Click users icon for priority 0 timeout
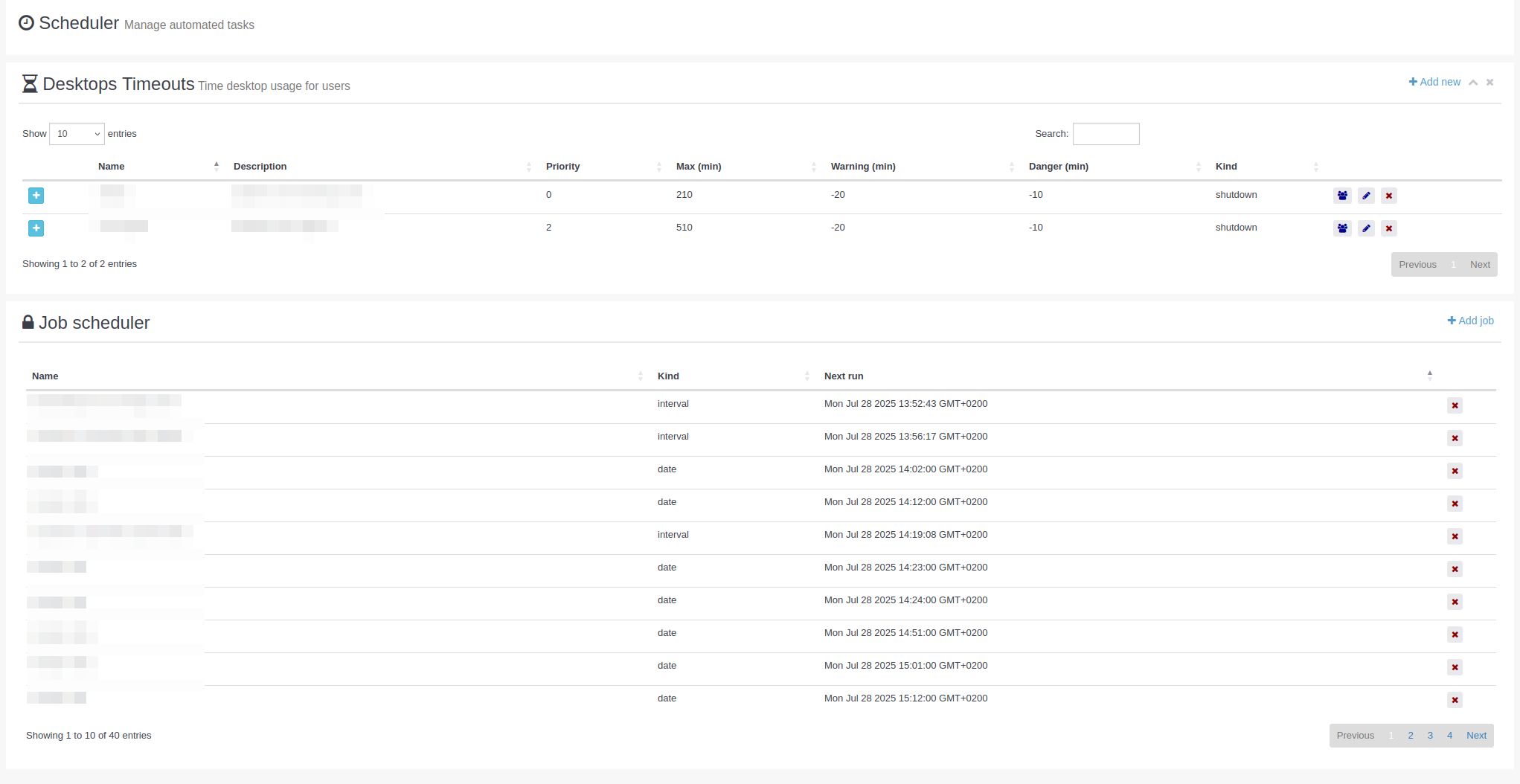Image resolution: width=1520 pixels, height=784 pixels. click(x=1342, y=196)
